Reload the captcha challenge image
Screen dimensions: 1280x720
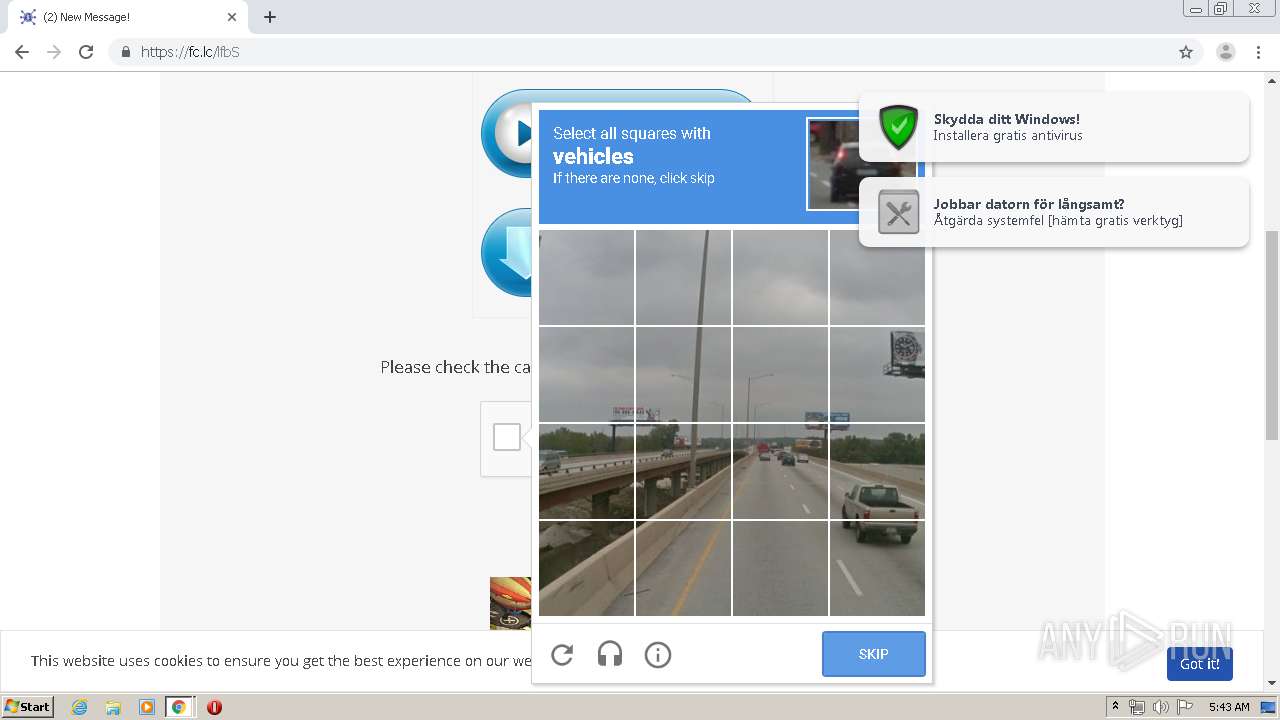[x=562, y=655]
